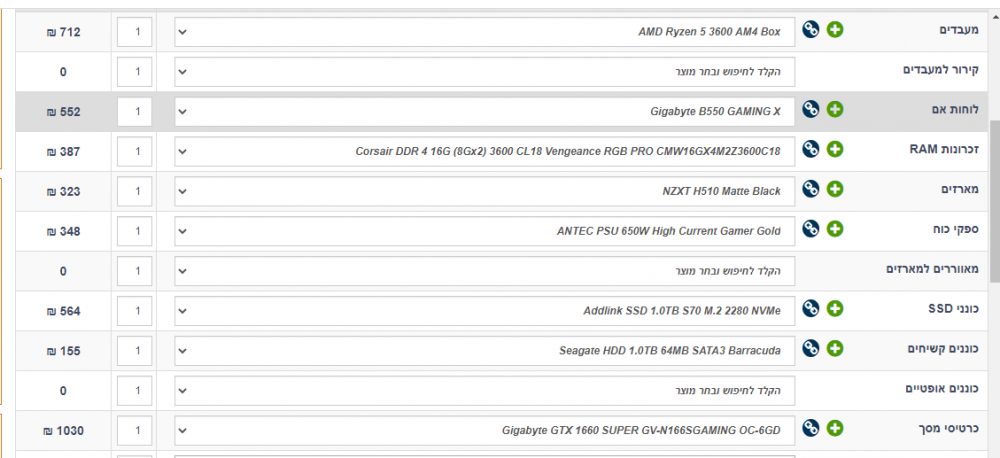1000x458 pixels.
Task: Click the 1030 ₪ price of the graphics card
Action: click(63, 431)
